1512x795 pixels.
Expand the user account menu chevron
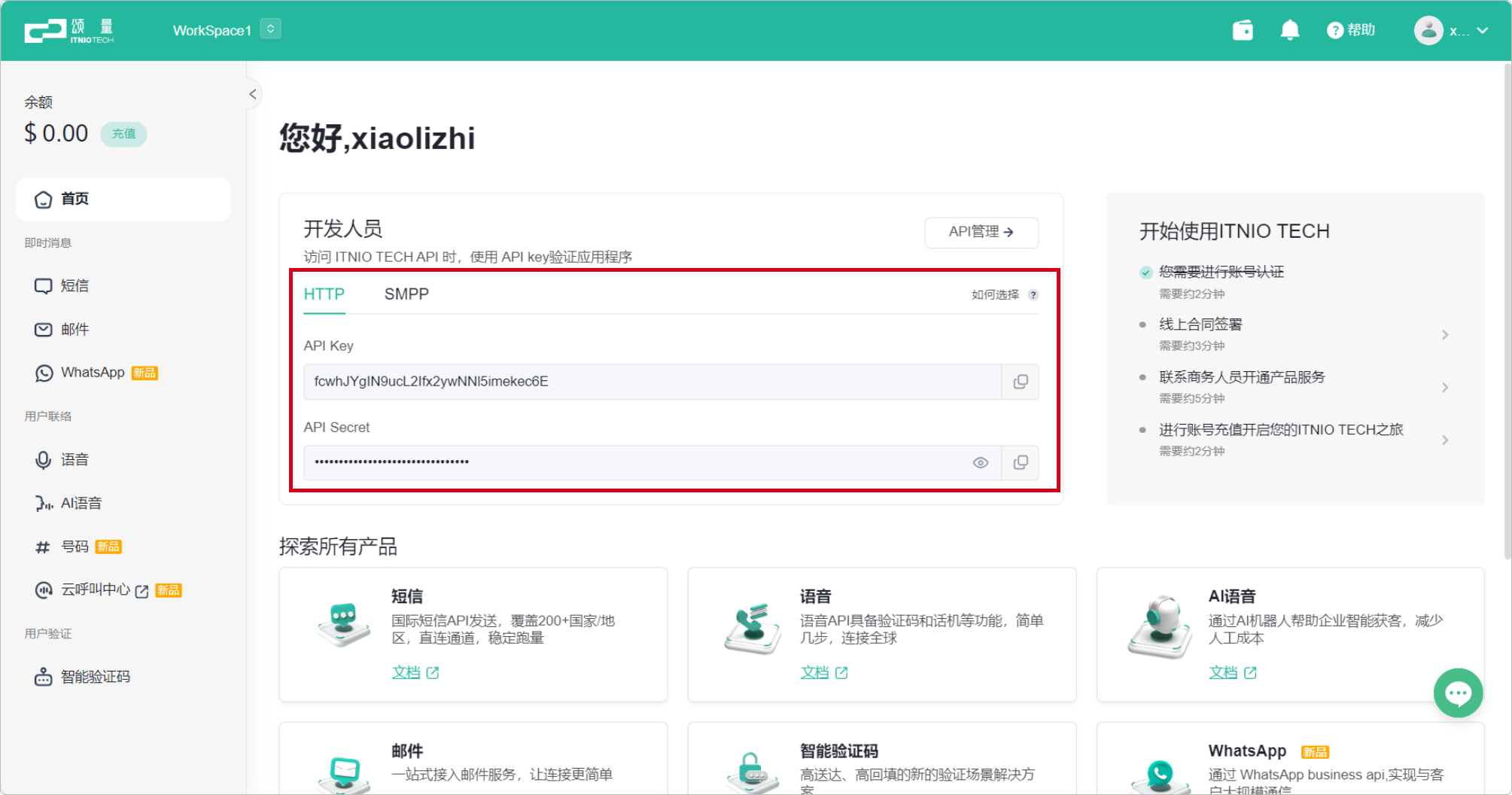(1482, 31)
